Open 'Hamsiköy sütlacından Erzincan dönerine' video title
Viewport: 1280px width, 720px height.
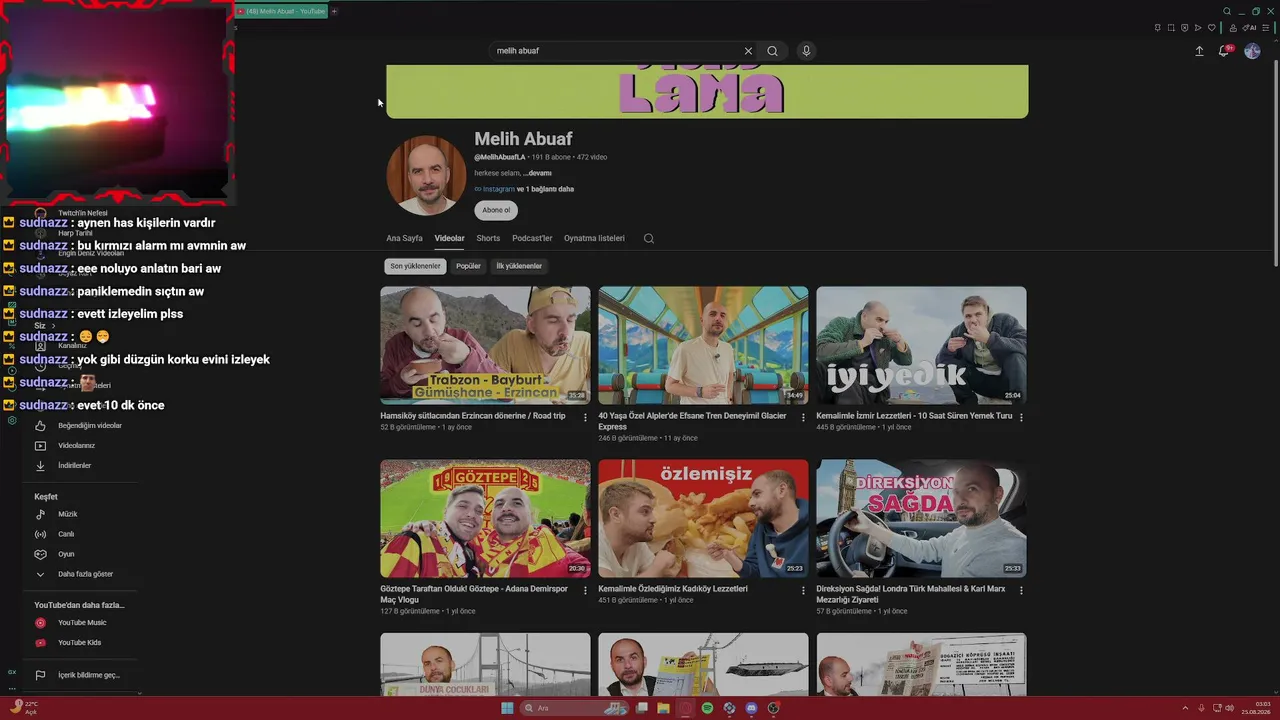(473, 416)
